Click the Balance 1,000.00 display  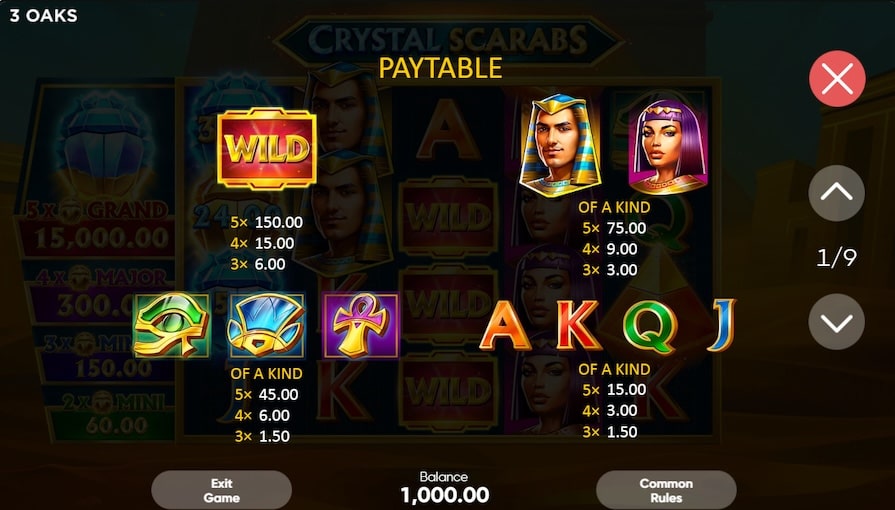445,488
